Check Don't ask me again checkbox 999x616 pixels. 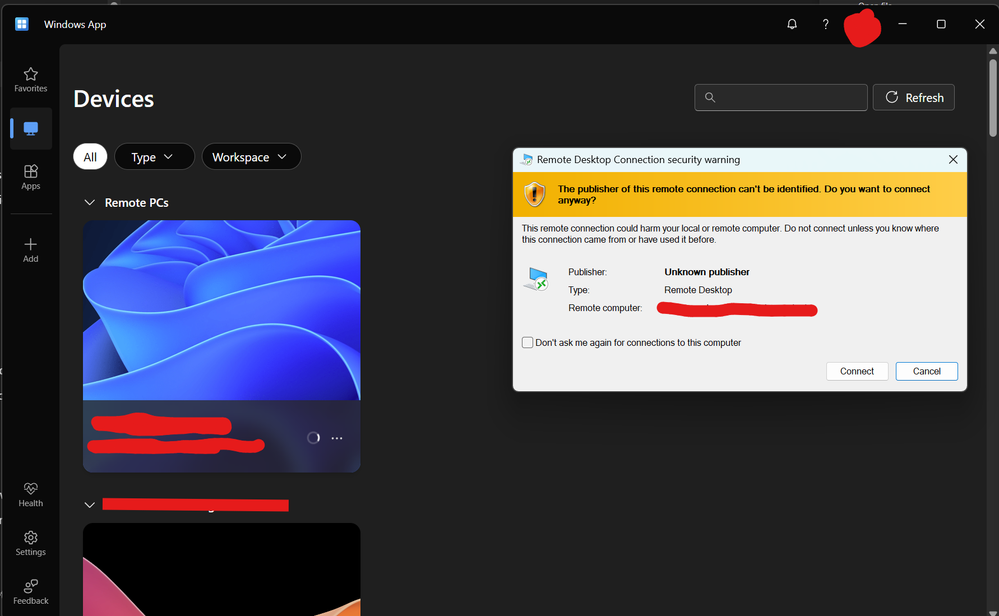[x=528, y=343]
